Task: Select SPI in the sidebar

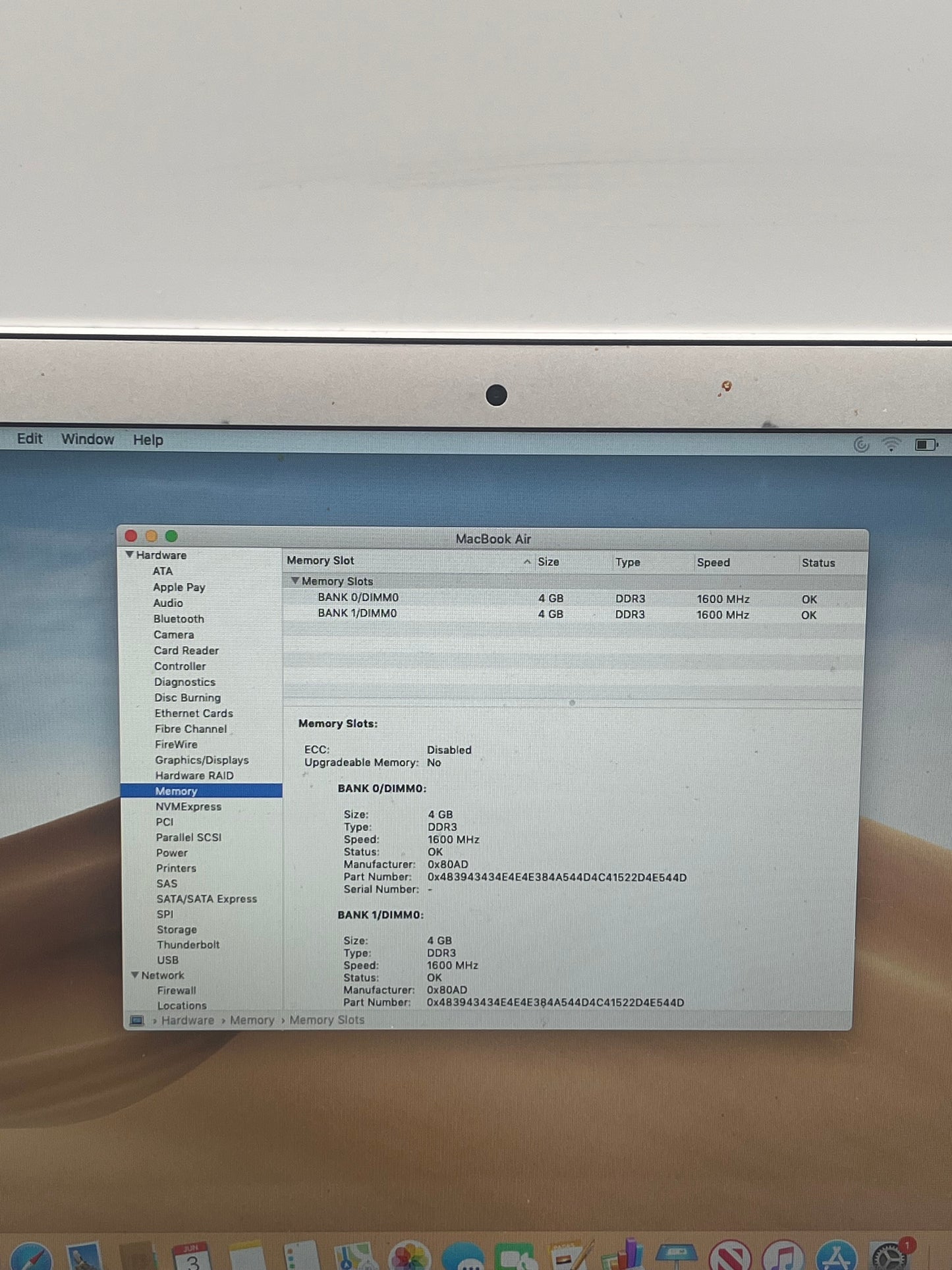Action: point(165,914)
